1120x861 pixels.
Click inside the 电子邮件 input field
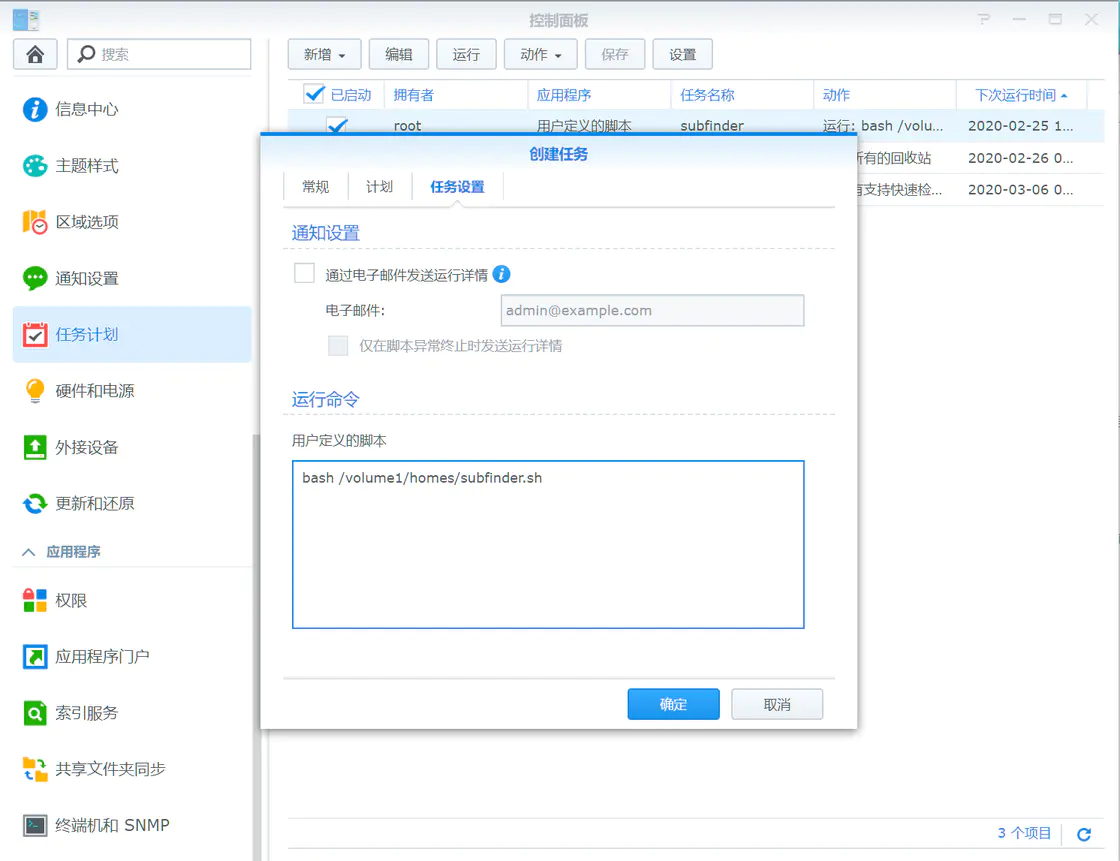(x=652, y=310)
